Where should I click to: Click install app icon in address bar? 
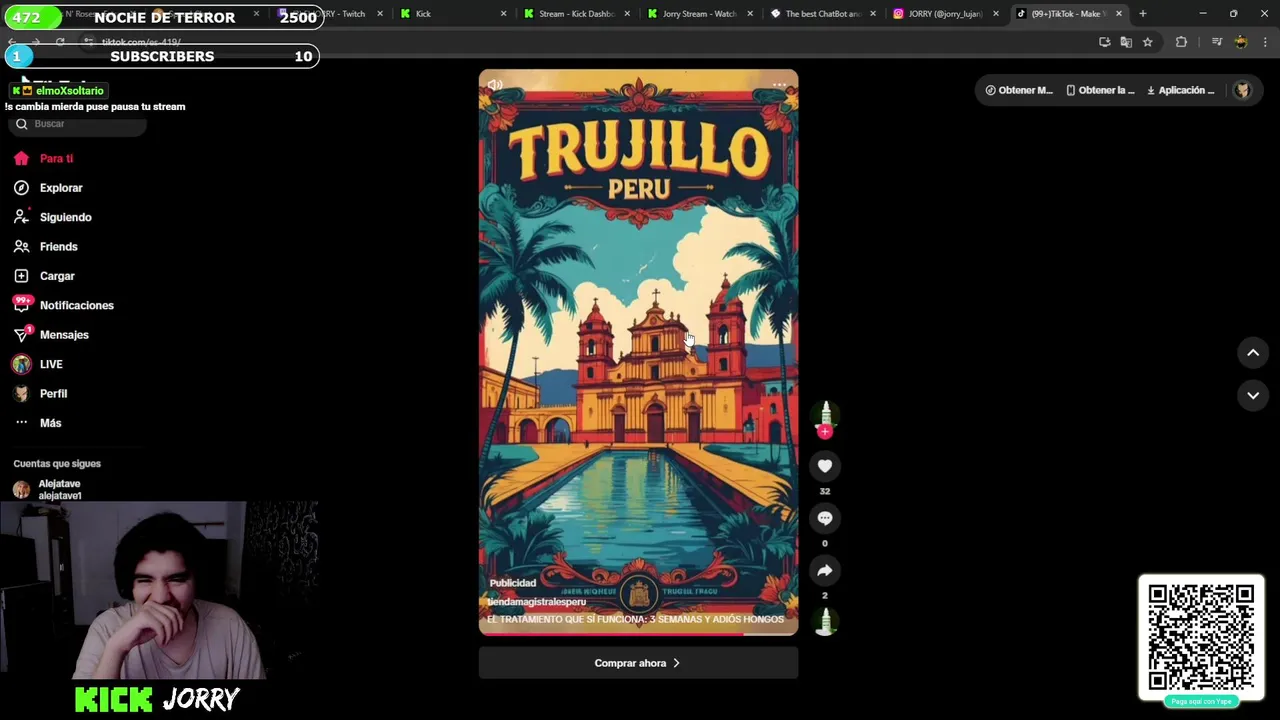(1104, 42)
